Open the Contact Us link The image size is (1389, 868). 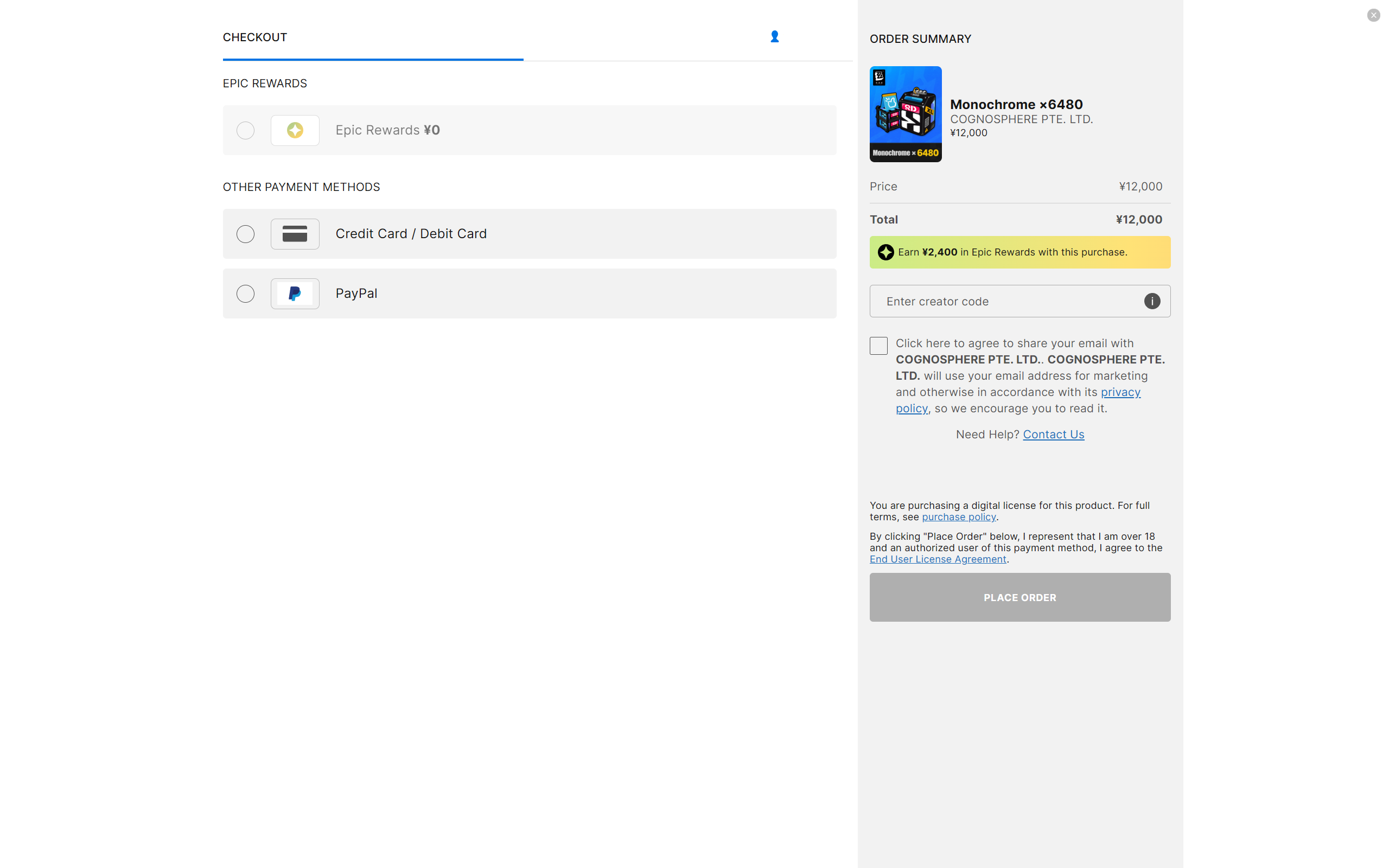[1053, 435]
